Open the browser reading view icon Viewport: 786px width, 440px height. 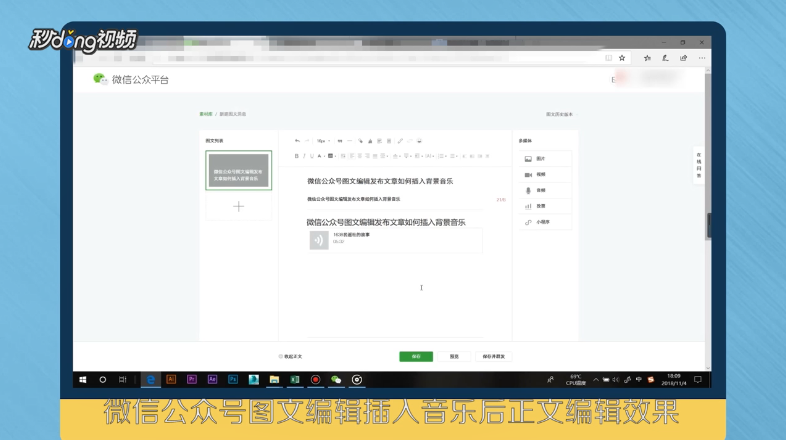609,58
